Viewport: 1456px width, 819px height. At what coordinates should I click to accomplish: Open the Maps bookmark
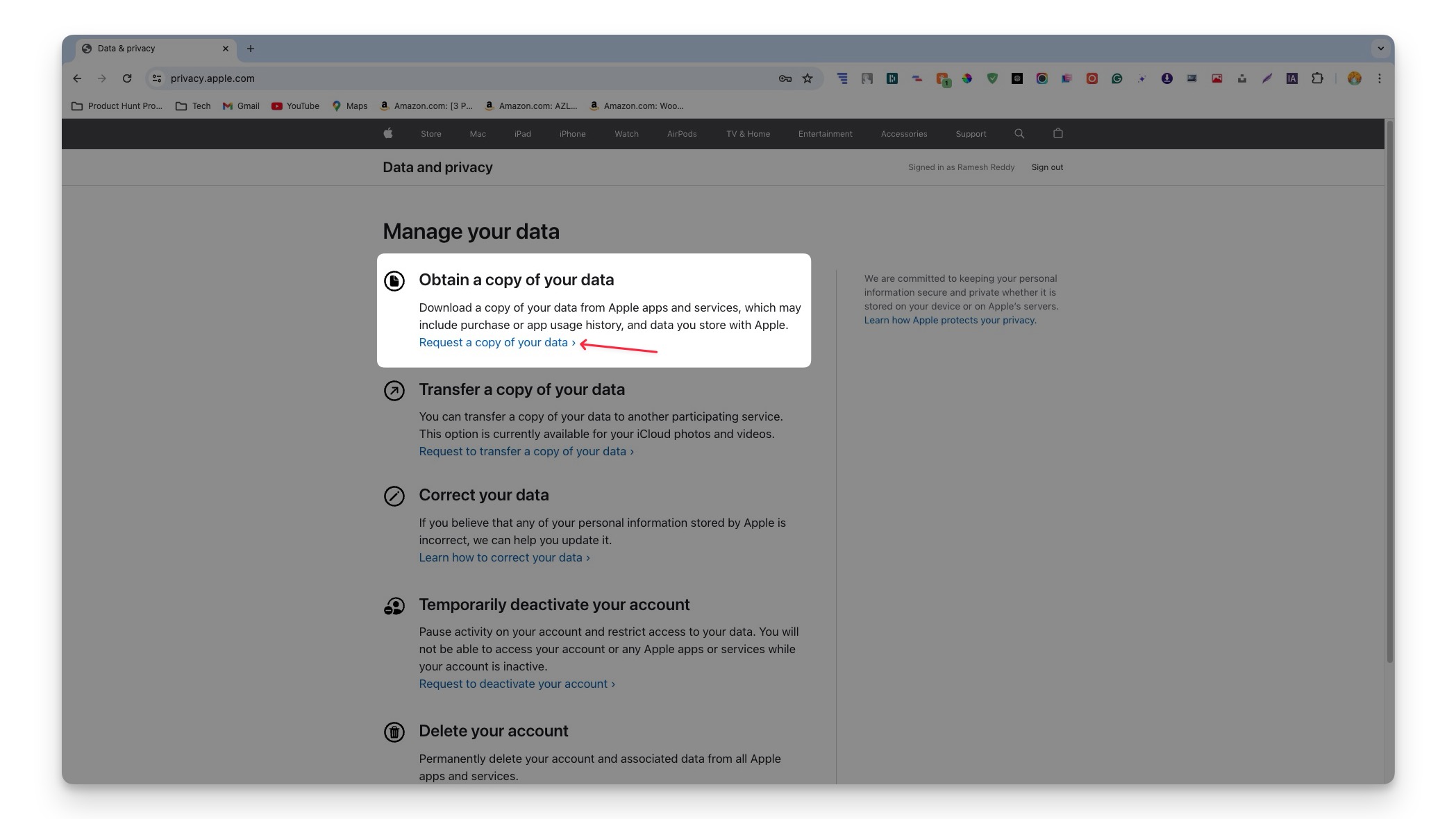[350, 106]
